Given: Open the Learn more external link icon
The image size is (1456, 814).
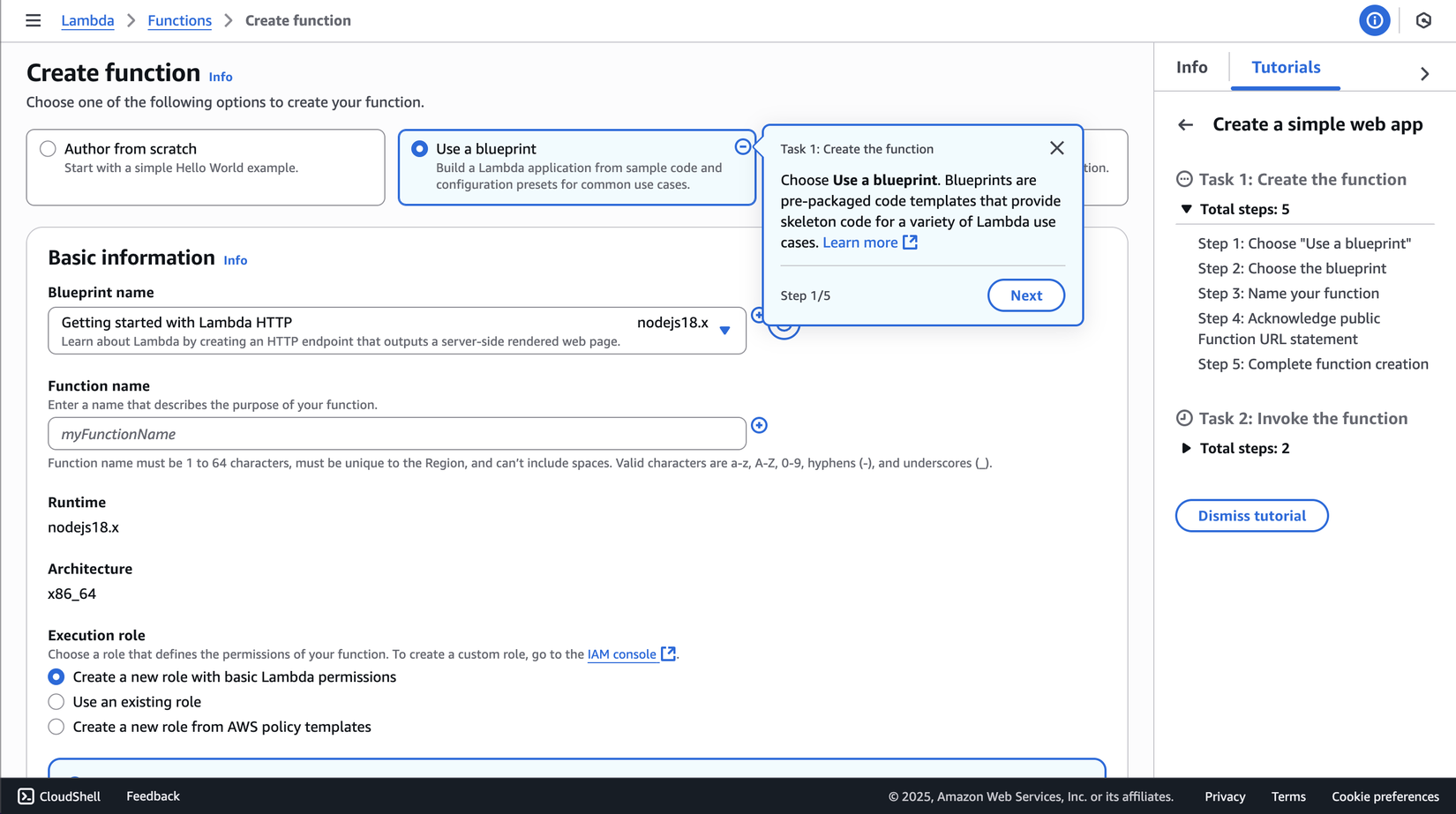Looking at the screenshot, I should tap(910, 243).
